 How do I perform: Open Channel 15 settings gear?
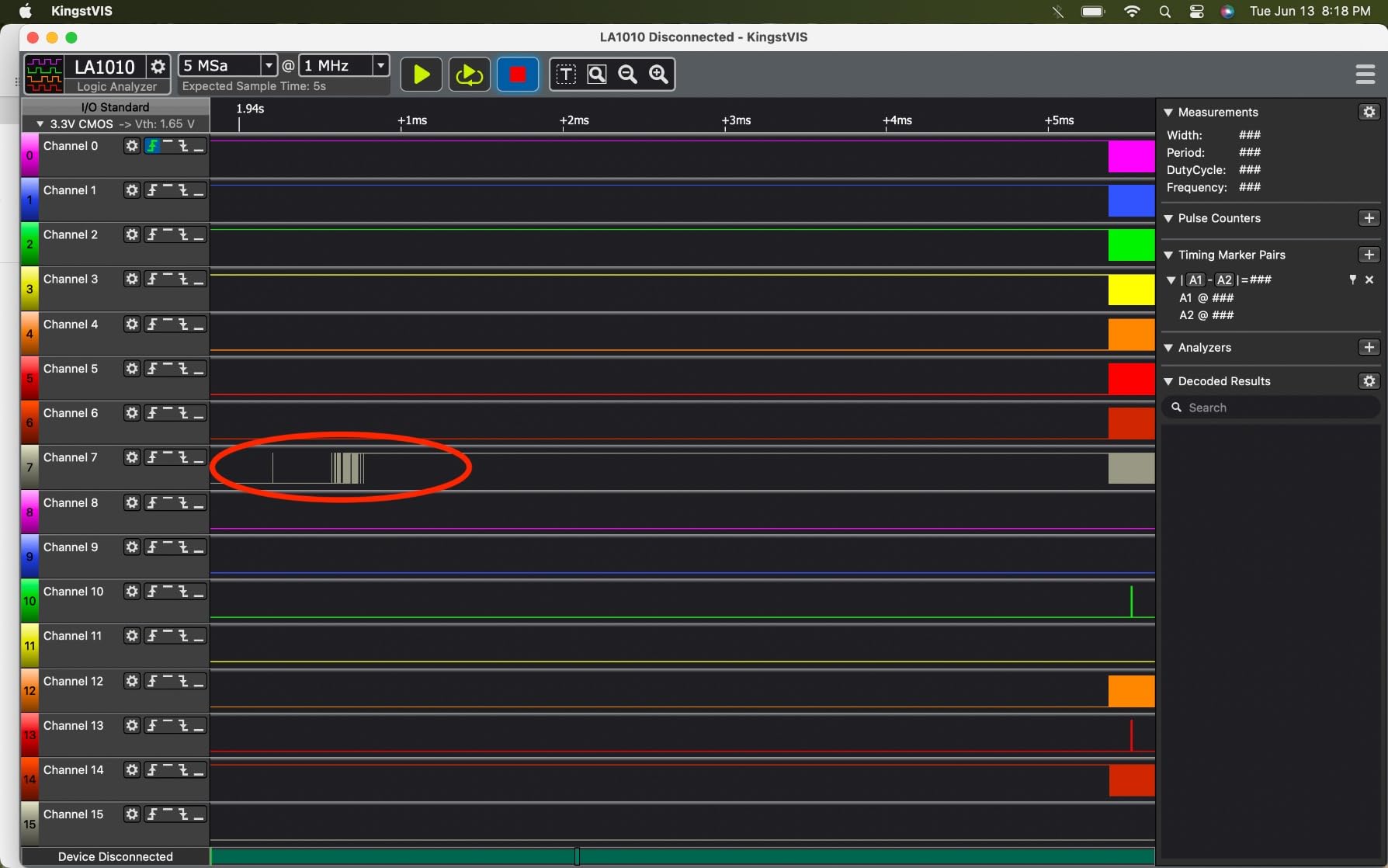pos(132,814)
